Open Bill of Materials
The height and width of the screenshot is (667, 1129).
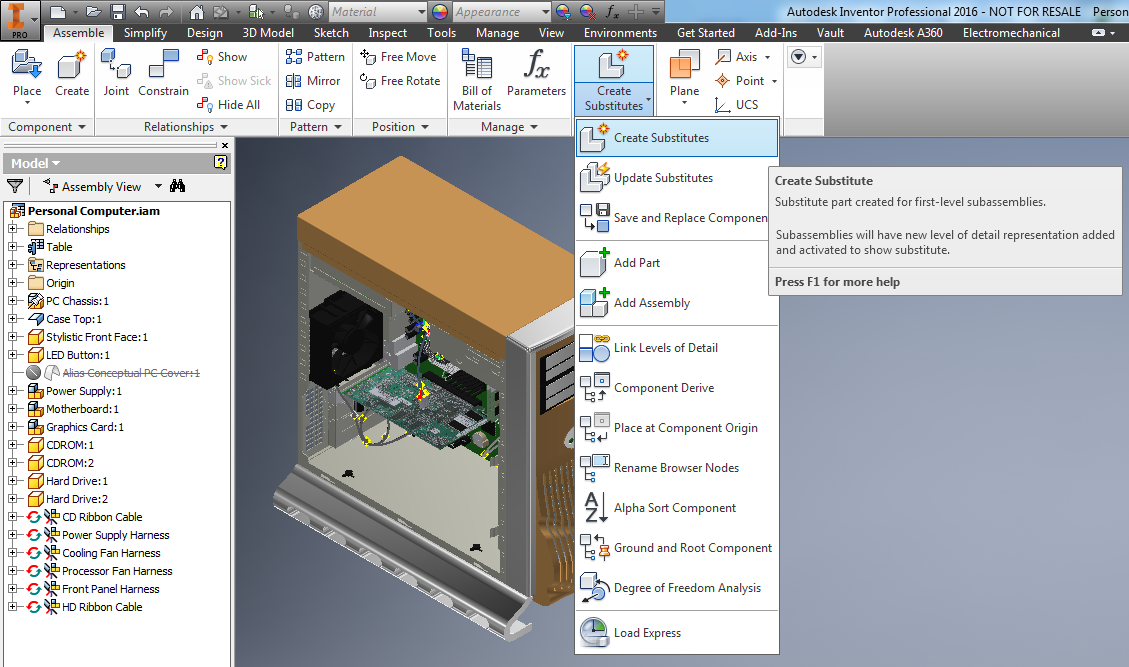[477, 79]
